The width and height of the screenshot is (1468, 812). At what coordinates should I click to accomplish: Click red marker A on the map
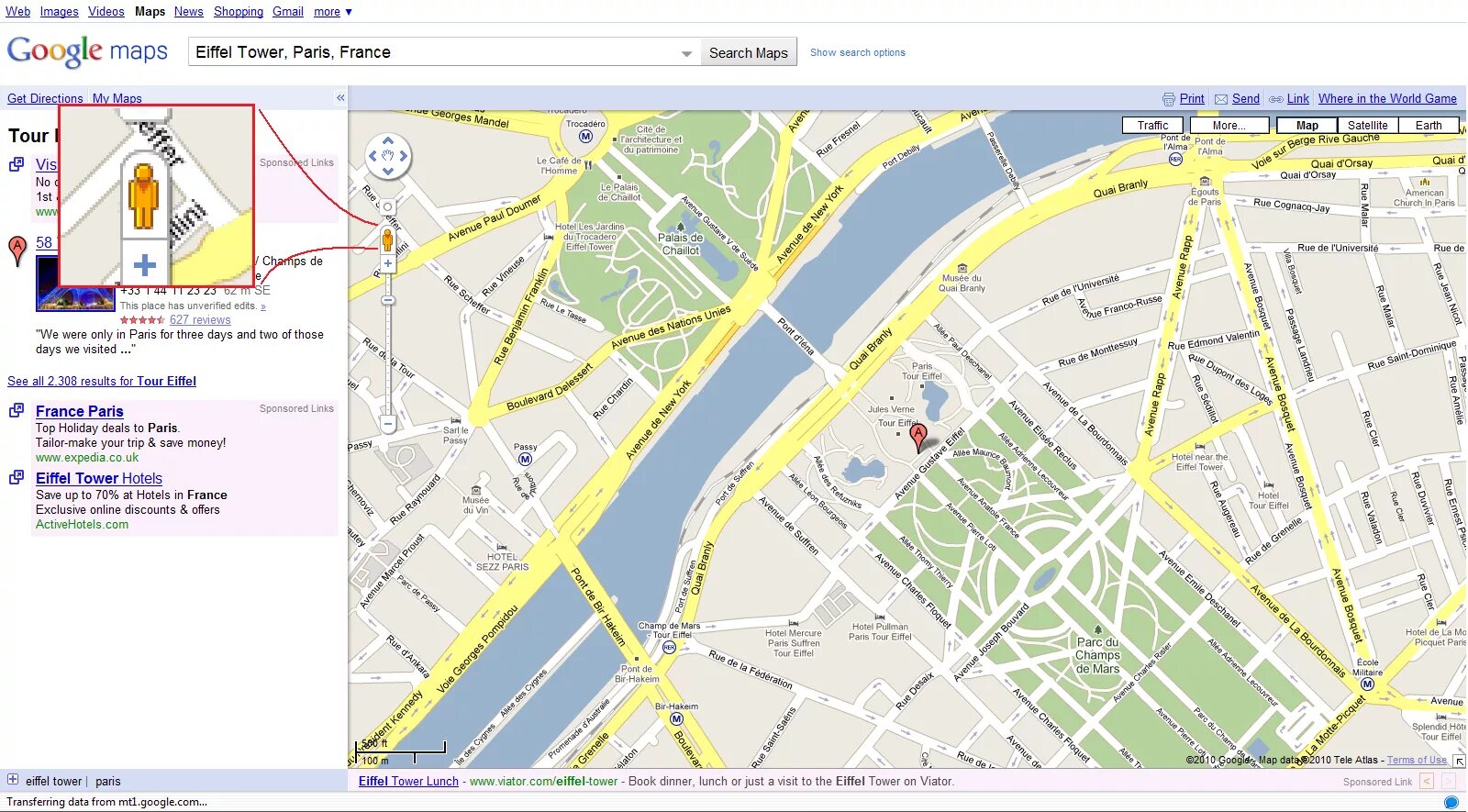tap(917, 439)
